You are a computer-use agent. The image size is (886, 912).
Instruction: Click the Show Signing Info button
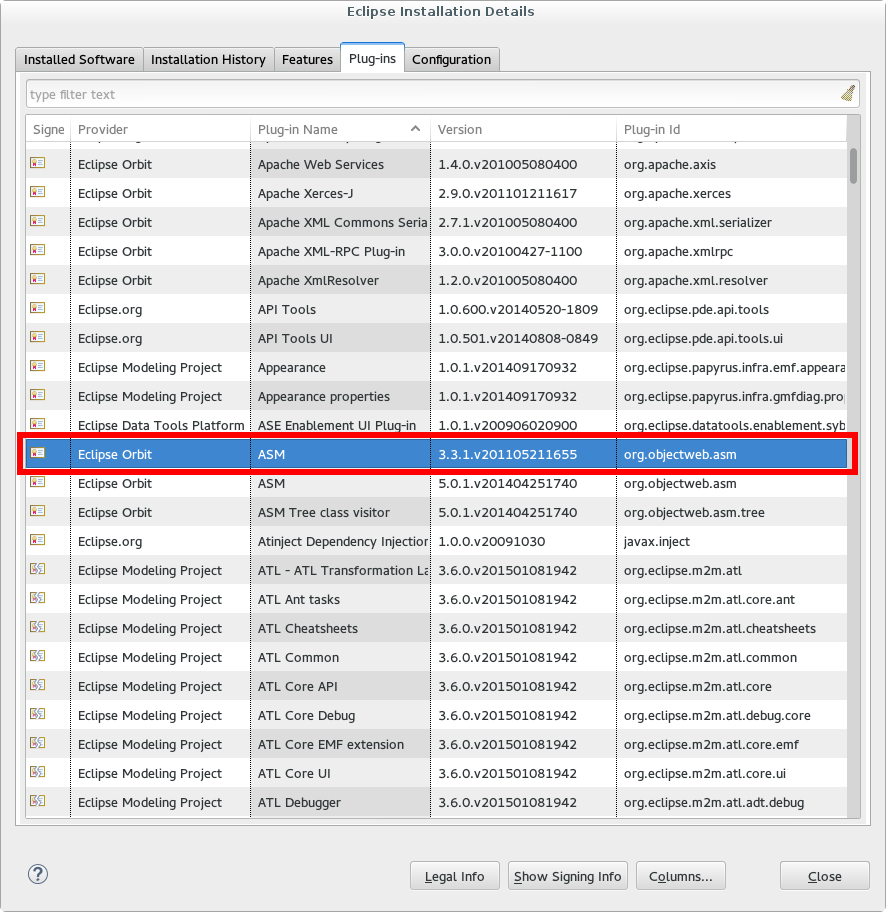click(x=568, y=876)
